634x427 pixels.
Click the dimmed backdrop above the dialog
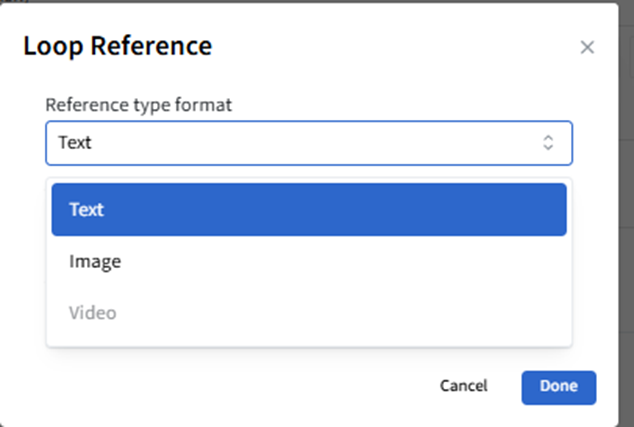click(300, 1)
